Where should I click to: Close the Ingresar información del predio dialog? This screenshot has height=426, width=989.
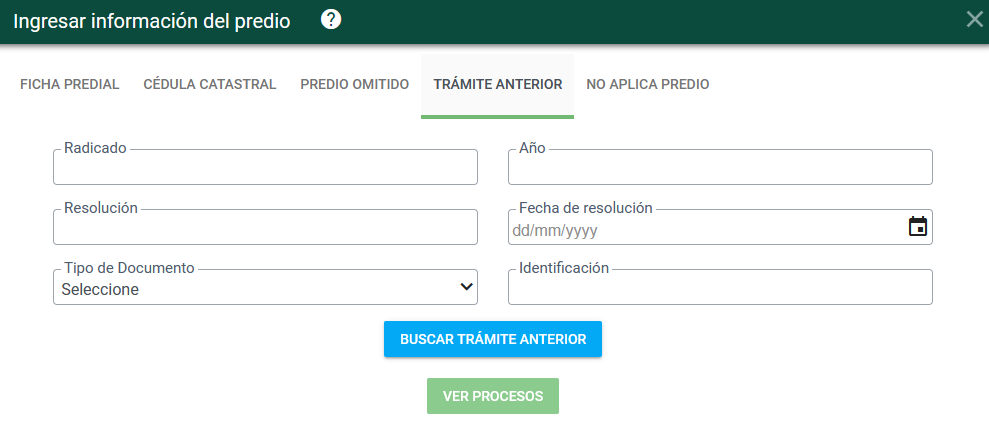(974, 19)
